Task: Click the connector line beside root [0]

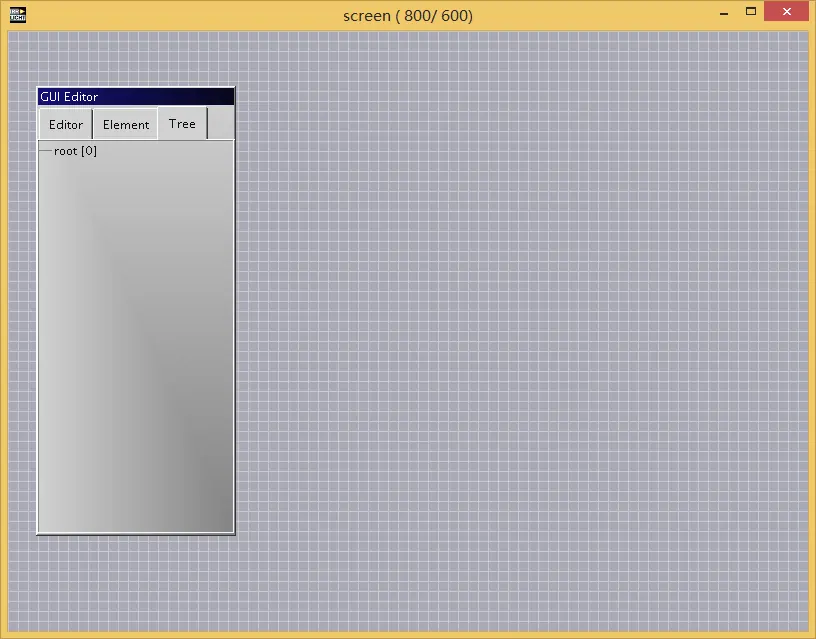Action: pyautogui.click(x=45, y=151)
